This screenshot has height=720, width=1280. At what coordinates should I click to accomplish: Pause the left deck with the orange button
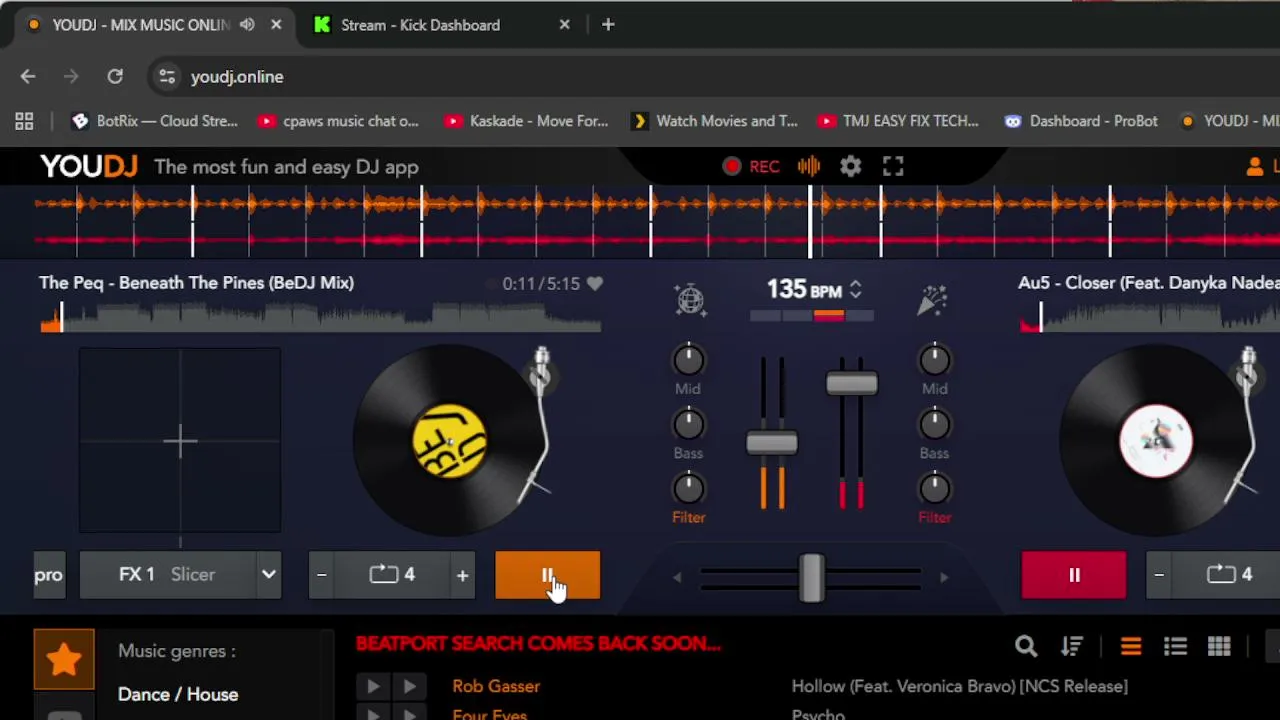pyautogui.click(x=548, y=575)
